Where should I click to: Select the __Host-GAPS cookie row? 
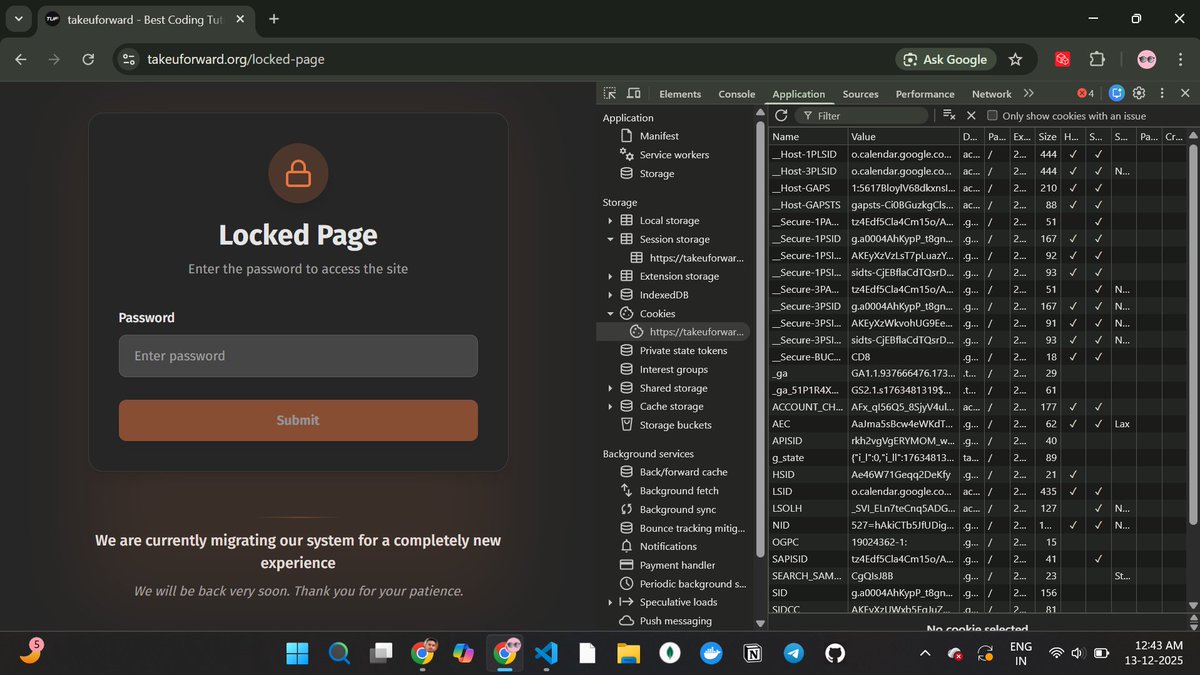click(977, 188)
